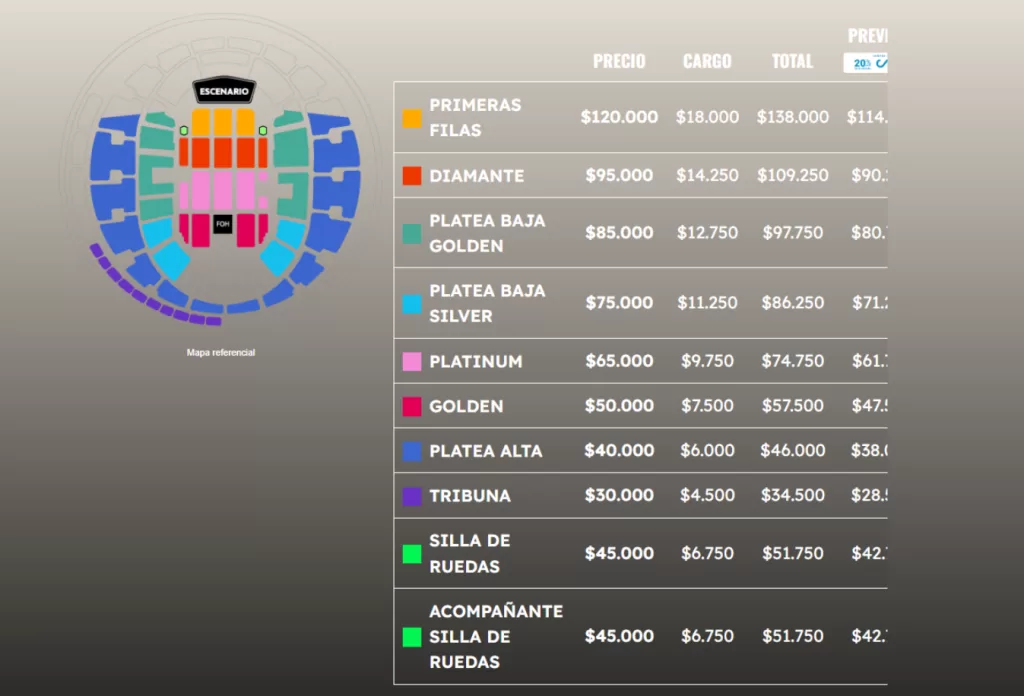This screenshot has height=696, width=1024.
Task: Click the light blue Platea Baja Silver swatch
Action: (411, 304)
